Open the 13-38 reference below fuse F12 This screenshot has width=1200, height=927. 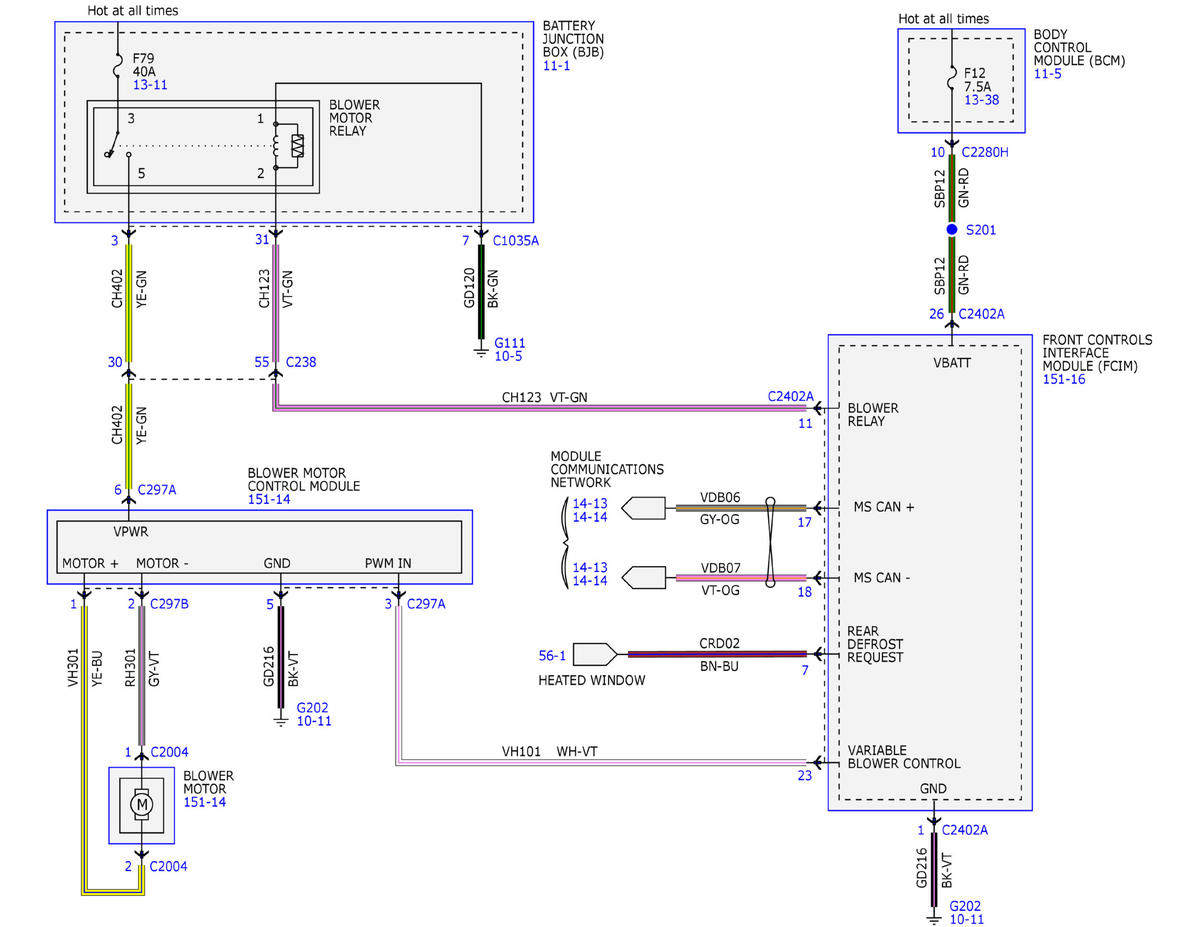click(983, 100)
